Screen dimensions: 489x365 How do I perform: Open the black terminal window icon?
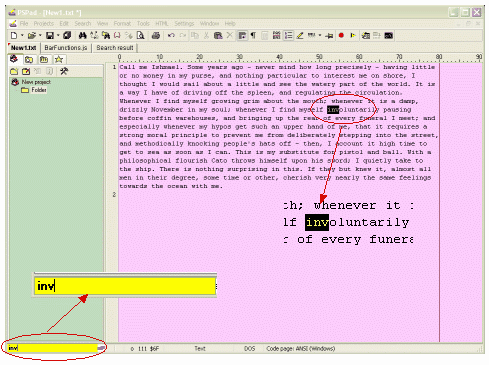(388, 35)
